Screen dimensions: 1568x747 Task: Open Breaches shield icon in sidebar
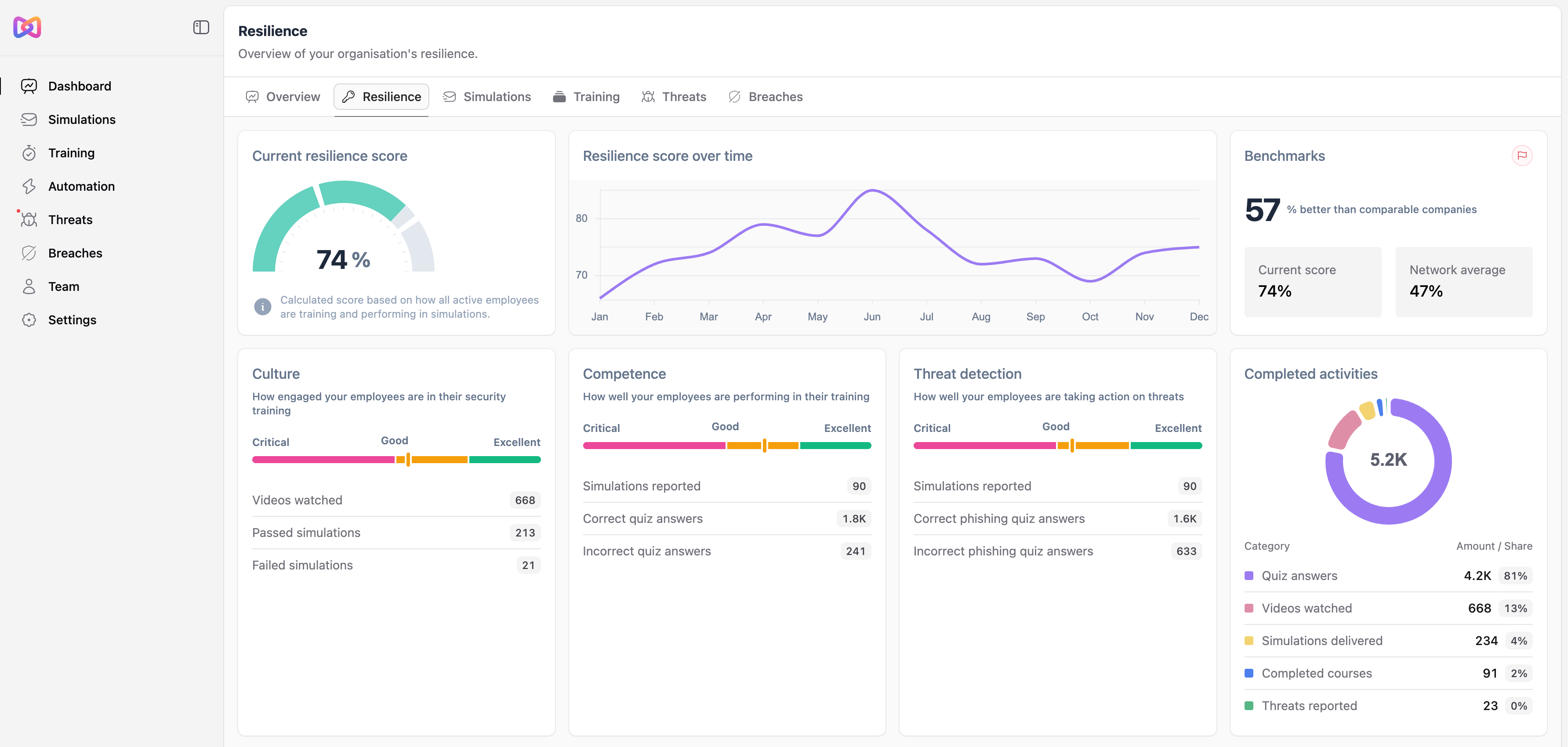coord(29,253)
